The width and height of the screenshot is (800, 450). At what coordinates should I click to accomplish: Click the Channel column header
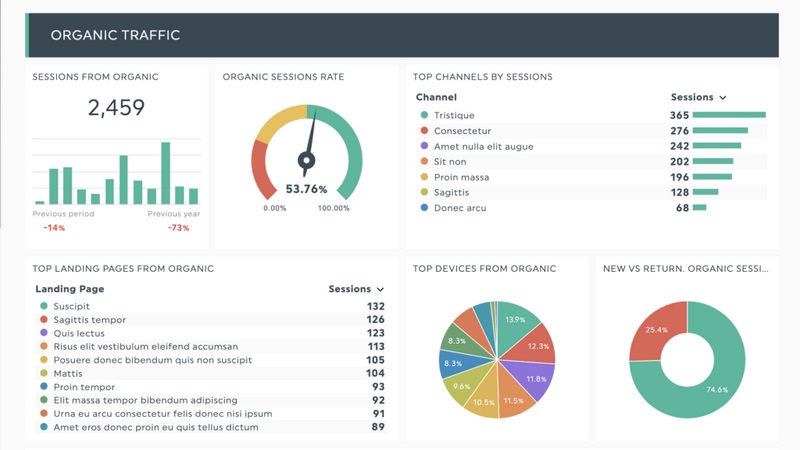click(x=436, y=97)
